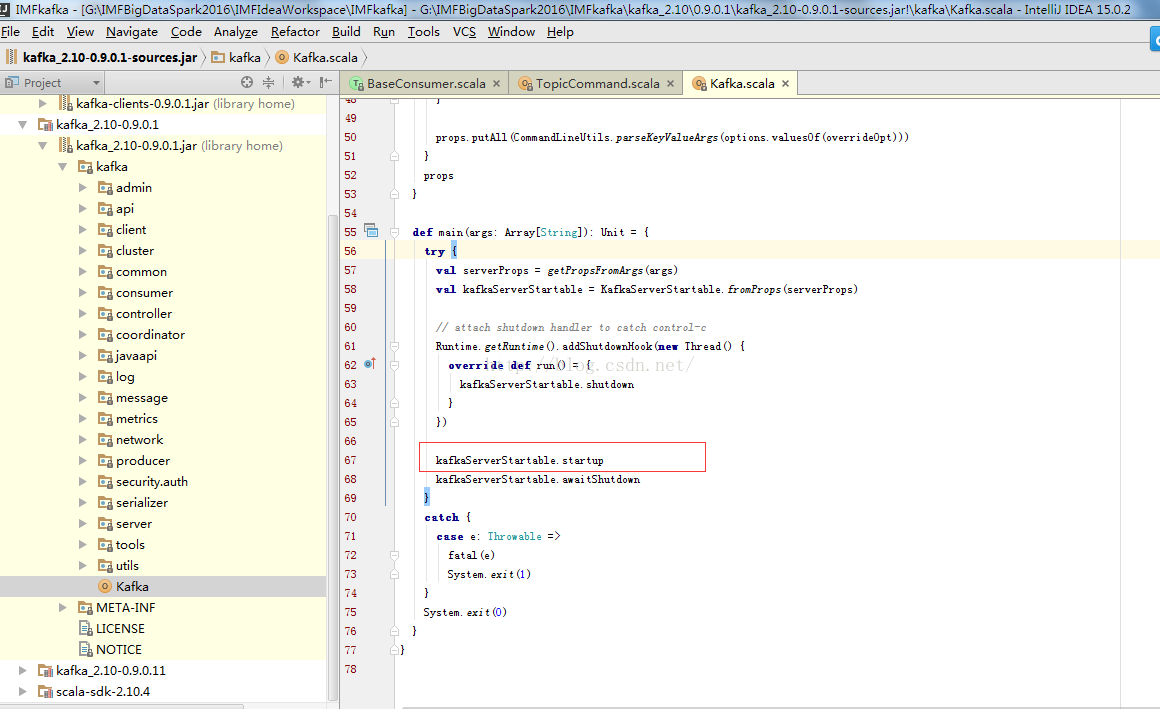Click the fold marker at line 61
The width and height of the screenshot is (1160, 709).
[x=394, y=346]
